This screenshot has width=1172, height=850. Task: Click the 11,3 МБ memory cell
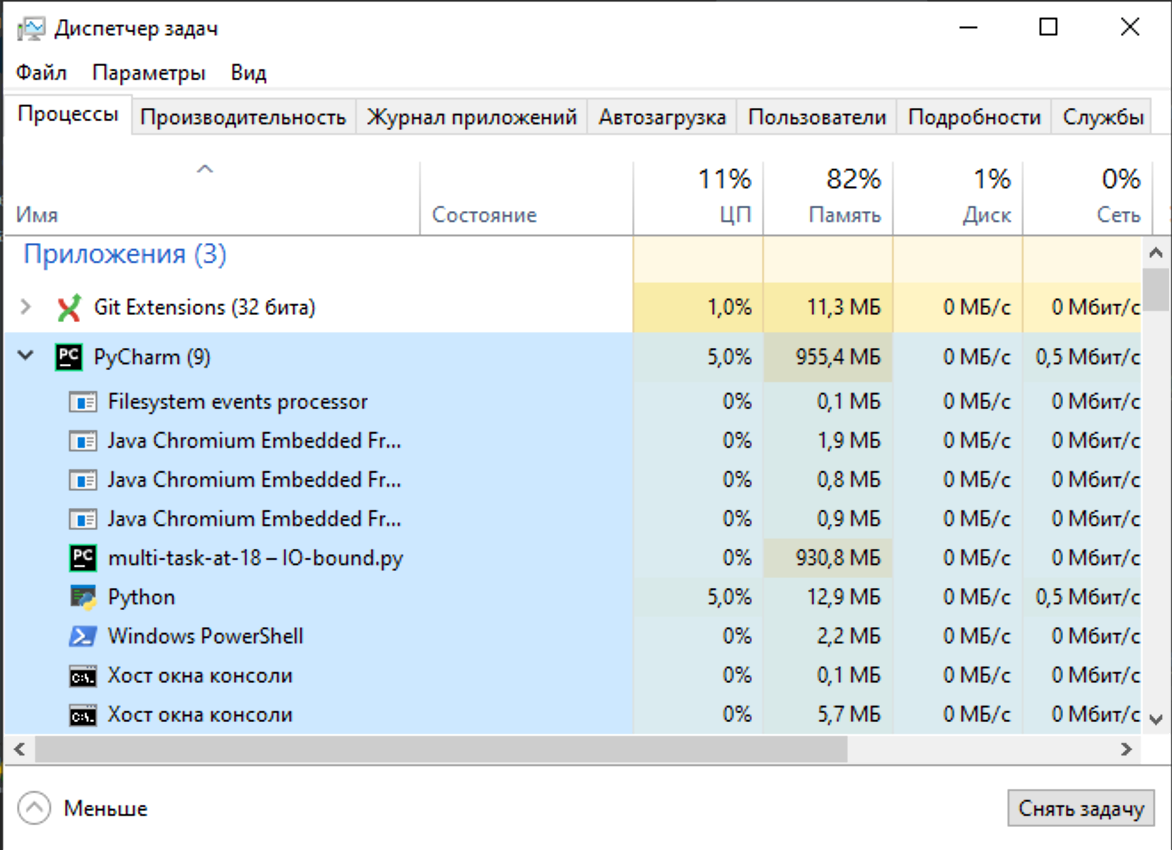[x=828, y=307]
